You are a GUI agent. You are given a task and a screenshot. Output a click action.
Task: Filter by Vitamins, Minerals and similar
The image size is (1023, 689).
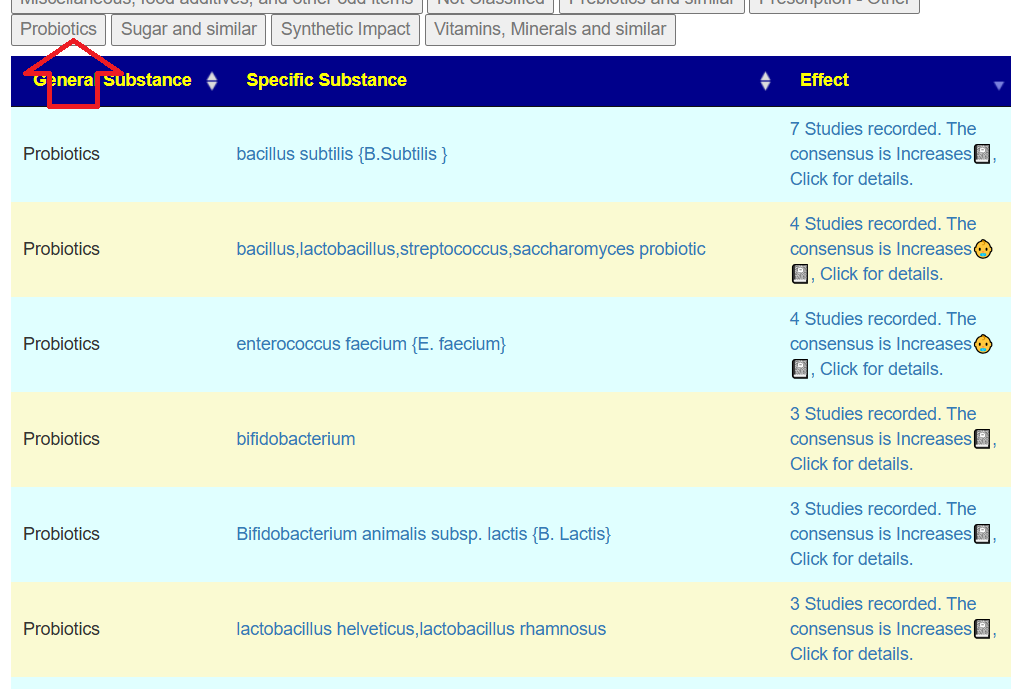(550, 30)
